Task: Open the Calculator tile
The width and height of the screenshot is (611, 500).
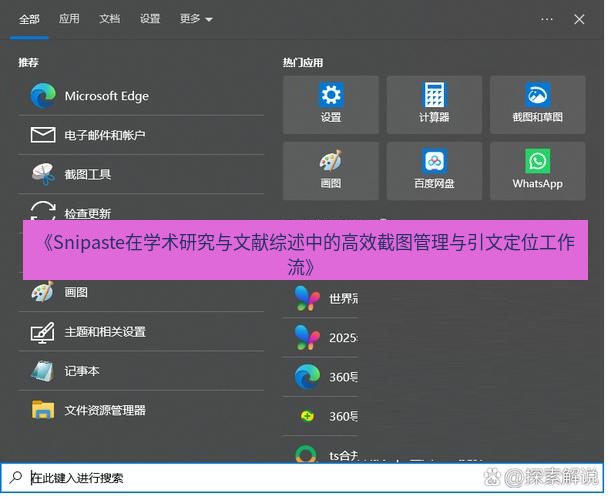Action: click(x=434, y=104)
